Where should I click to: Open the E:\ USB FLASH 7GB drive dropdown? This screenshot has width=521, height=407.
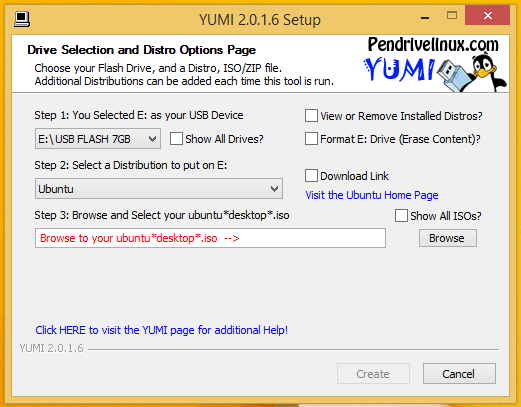click(x=98, y=139)
